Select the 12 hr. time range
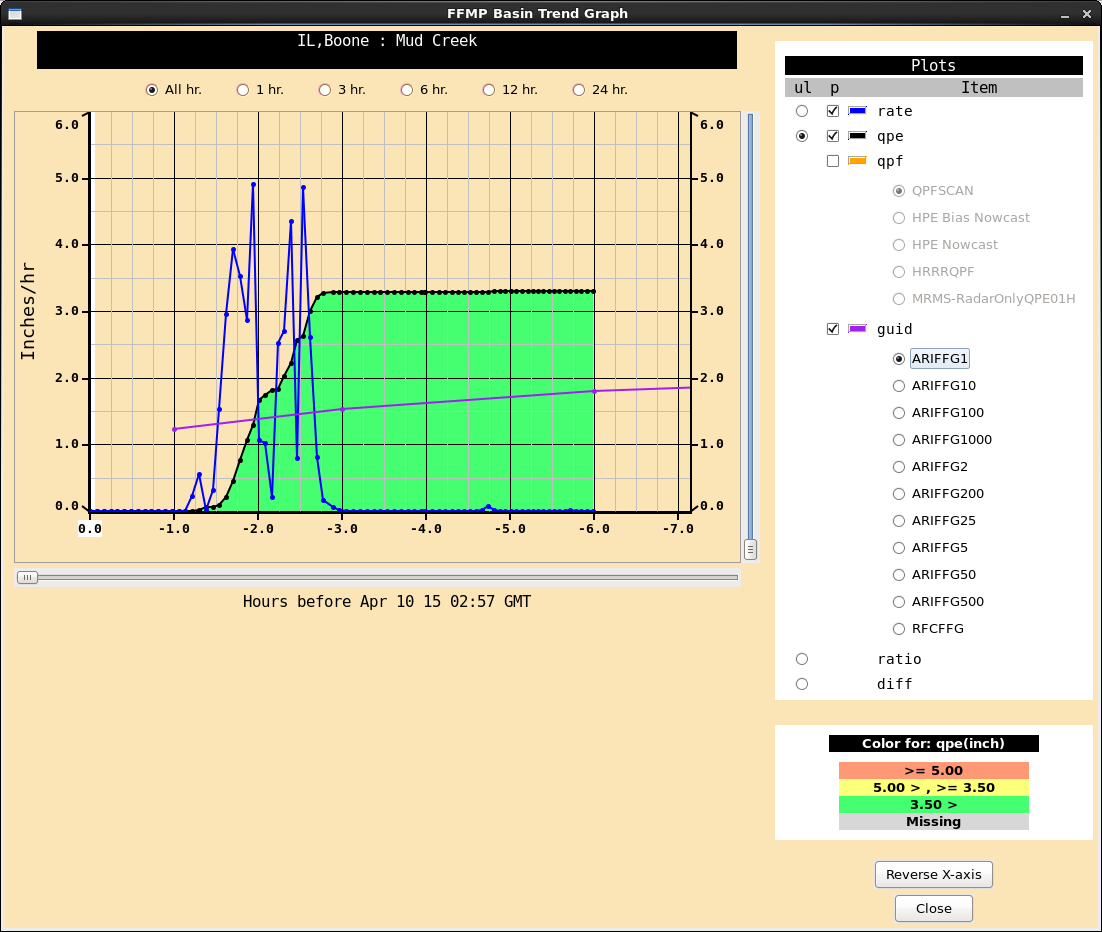 [x=510, y=90]
